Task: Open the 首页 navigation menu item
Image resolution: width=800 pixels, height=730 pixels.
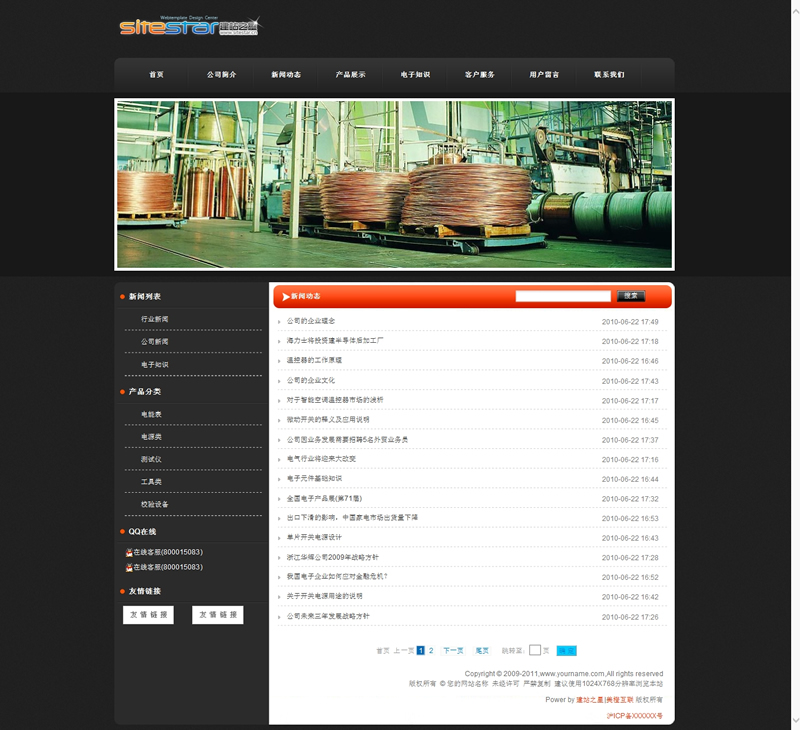Action: (156, 75)
